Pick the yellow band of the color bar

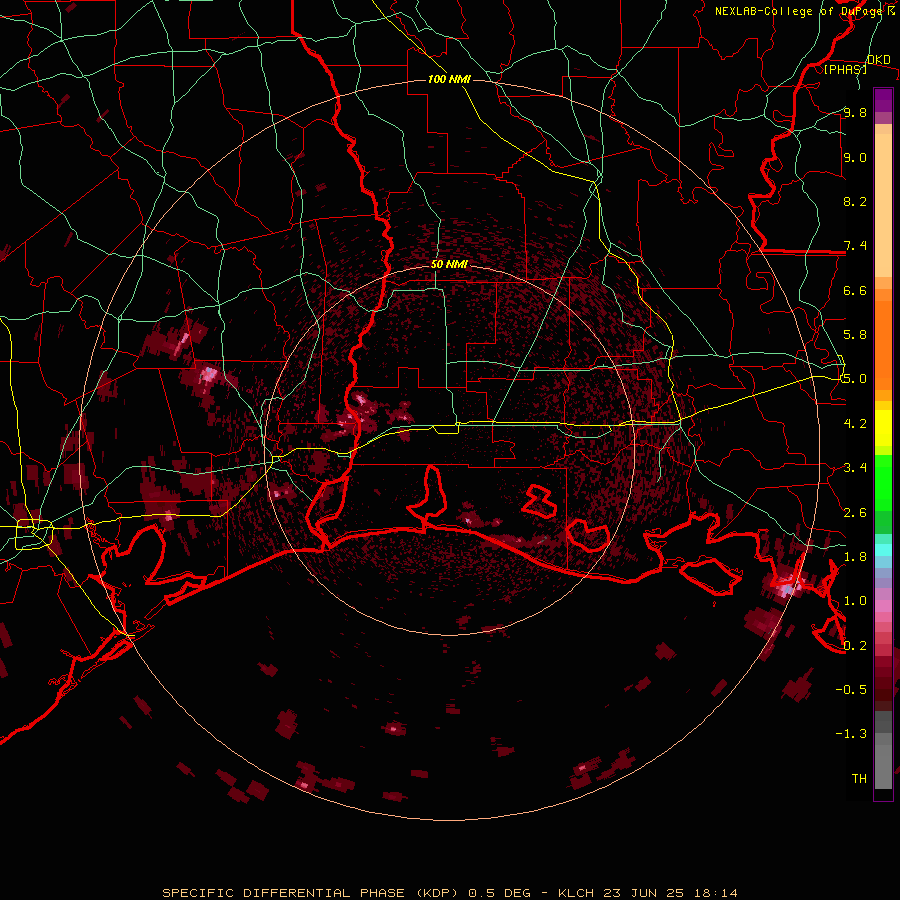point(883,428)
